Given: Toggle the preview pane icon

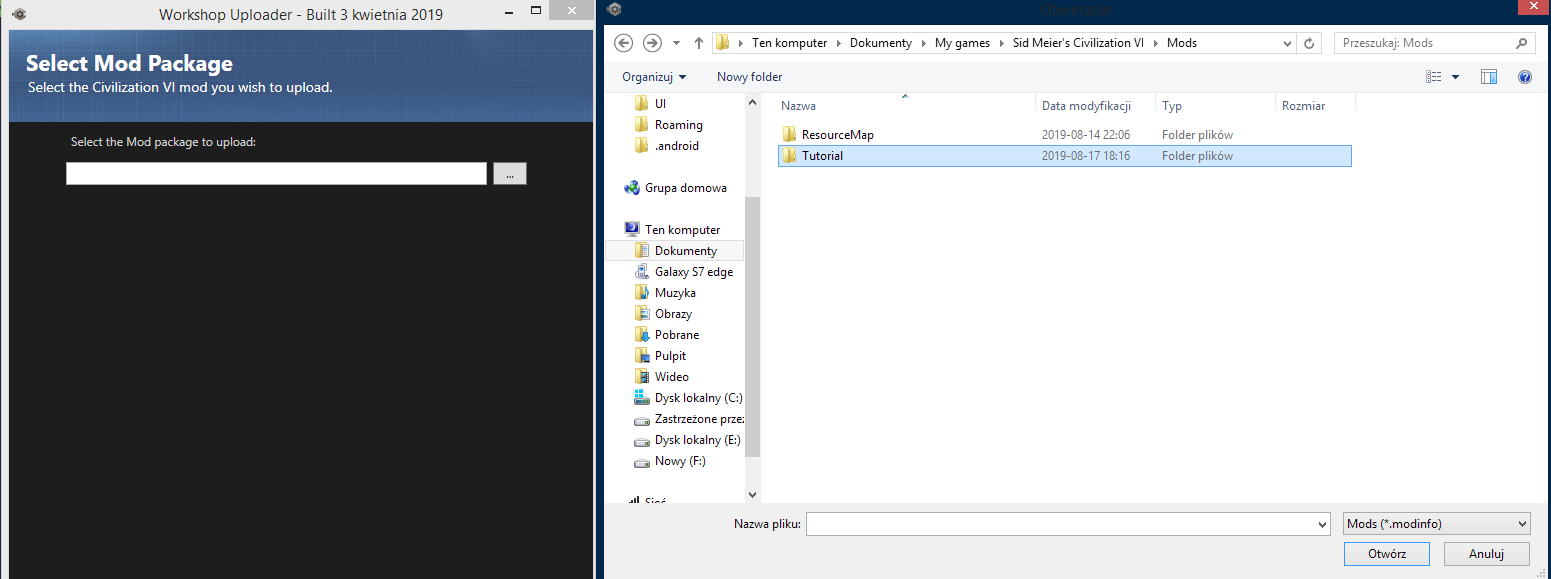Looking at the screenshot, I should [1489, 77].
